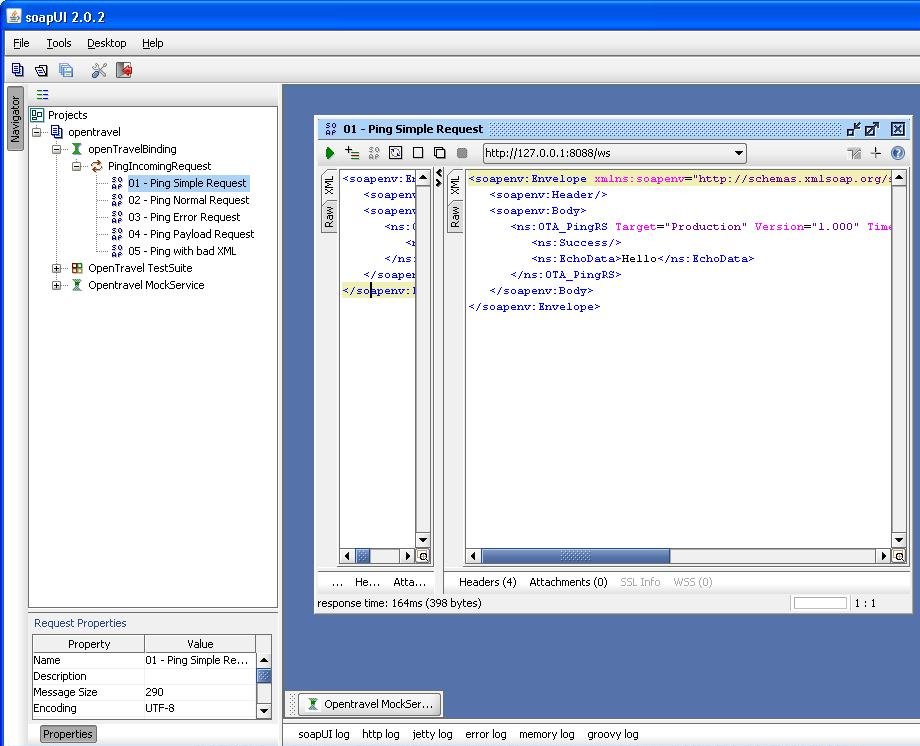Click the add to MockService icon
The image size is (920, 746).
pyautogui.click(x=374, y=153)
